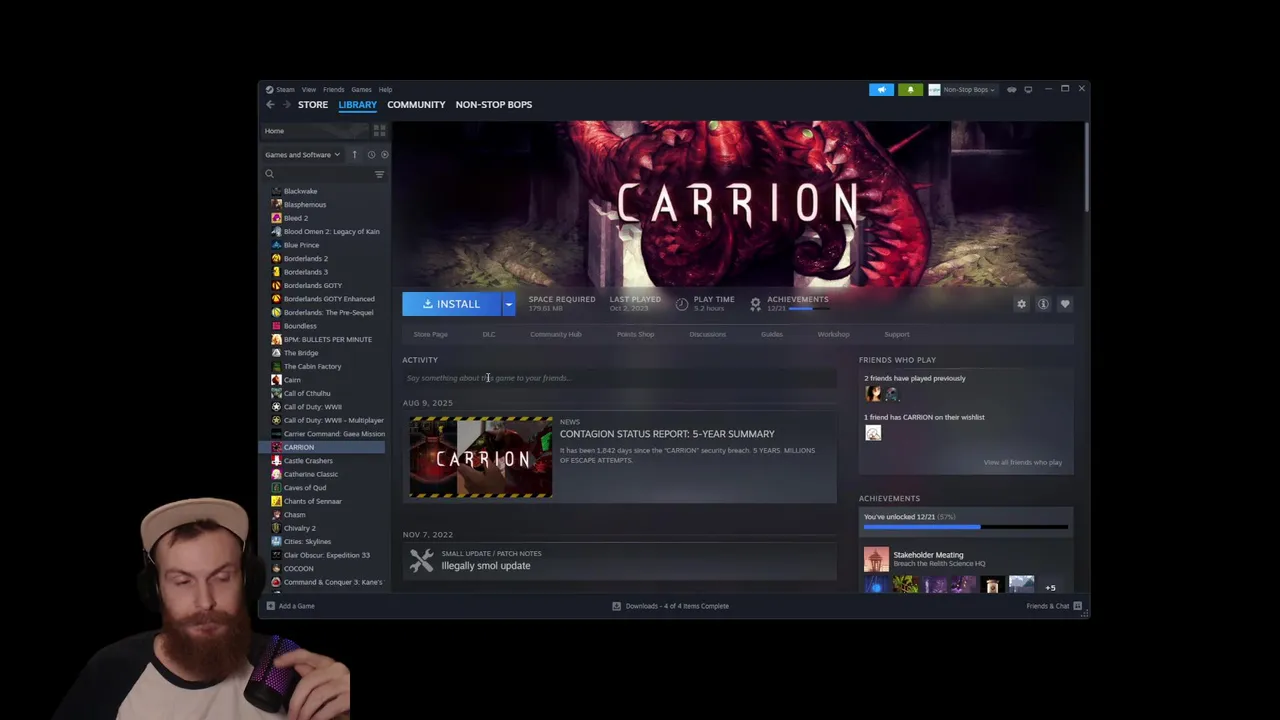Viewport: 1280px width, 720px height.
Task: Click Castle Crashers icon in library
Action: (276, 461)
